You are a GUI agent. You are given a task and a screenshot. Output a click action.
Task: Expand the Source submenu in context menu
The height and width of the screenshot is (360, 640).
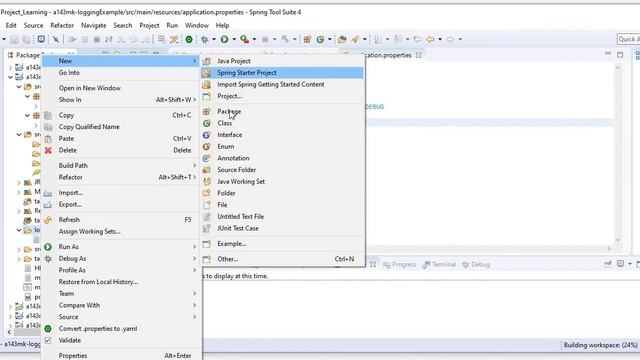point(122,317)
